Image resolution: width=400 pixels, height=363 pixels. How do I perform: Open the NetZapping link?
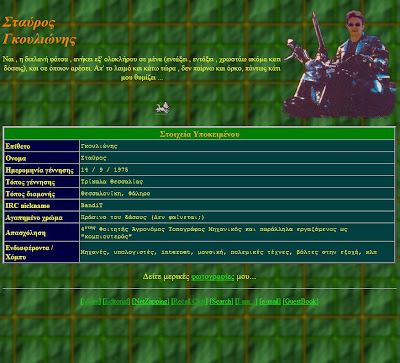[150, 301]
